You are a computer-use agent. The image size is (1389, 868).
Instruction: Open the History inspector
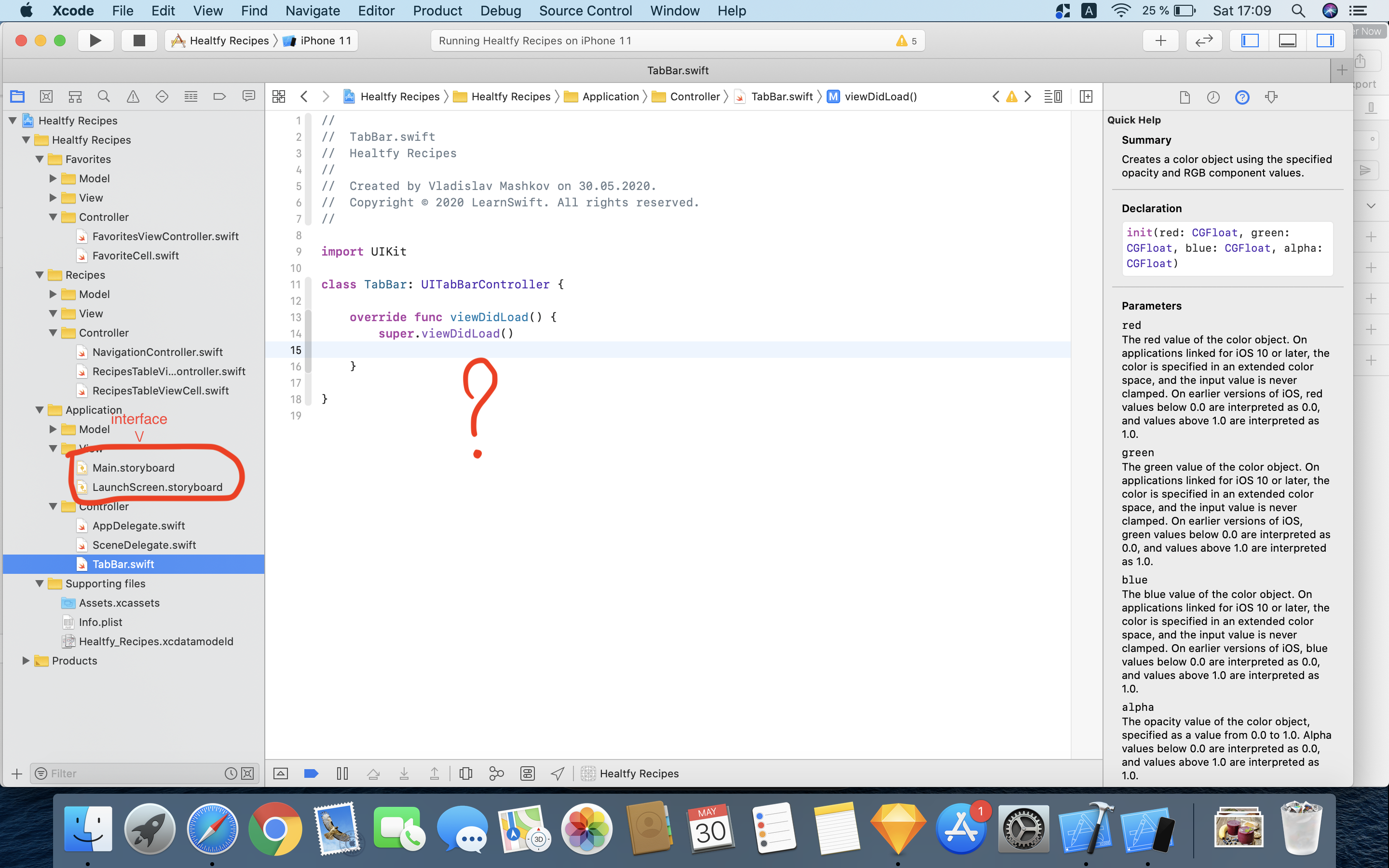point(1213,97)
